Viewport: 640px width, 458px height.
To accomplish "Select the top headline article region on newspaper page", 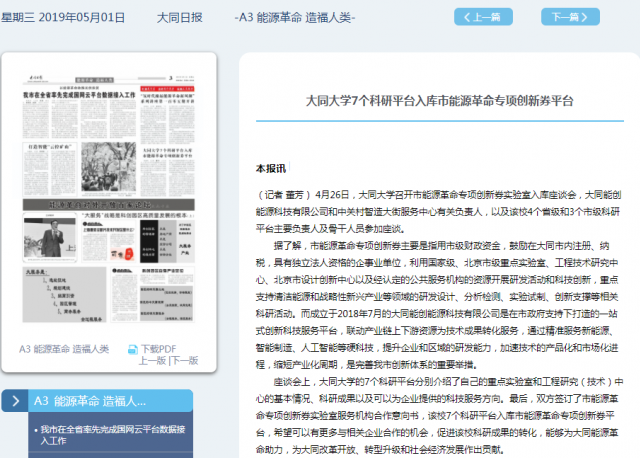I will [80, 113].
